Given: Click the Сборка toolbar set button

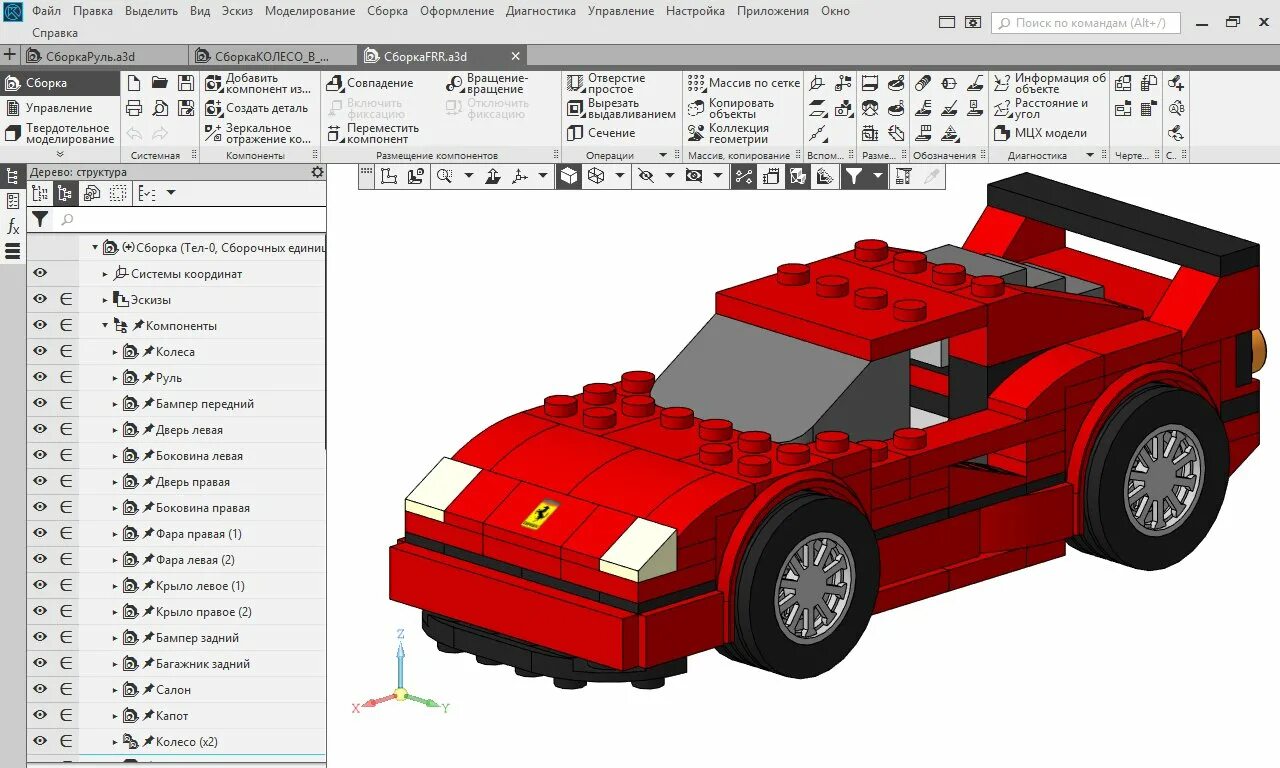Looking at the screenshot, I should 59,83.
